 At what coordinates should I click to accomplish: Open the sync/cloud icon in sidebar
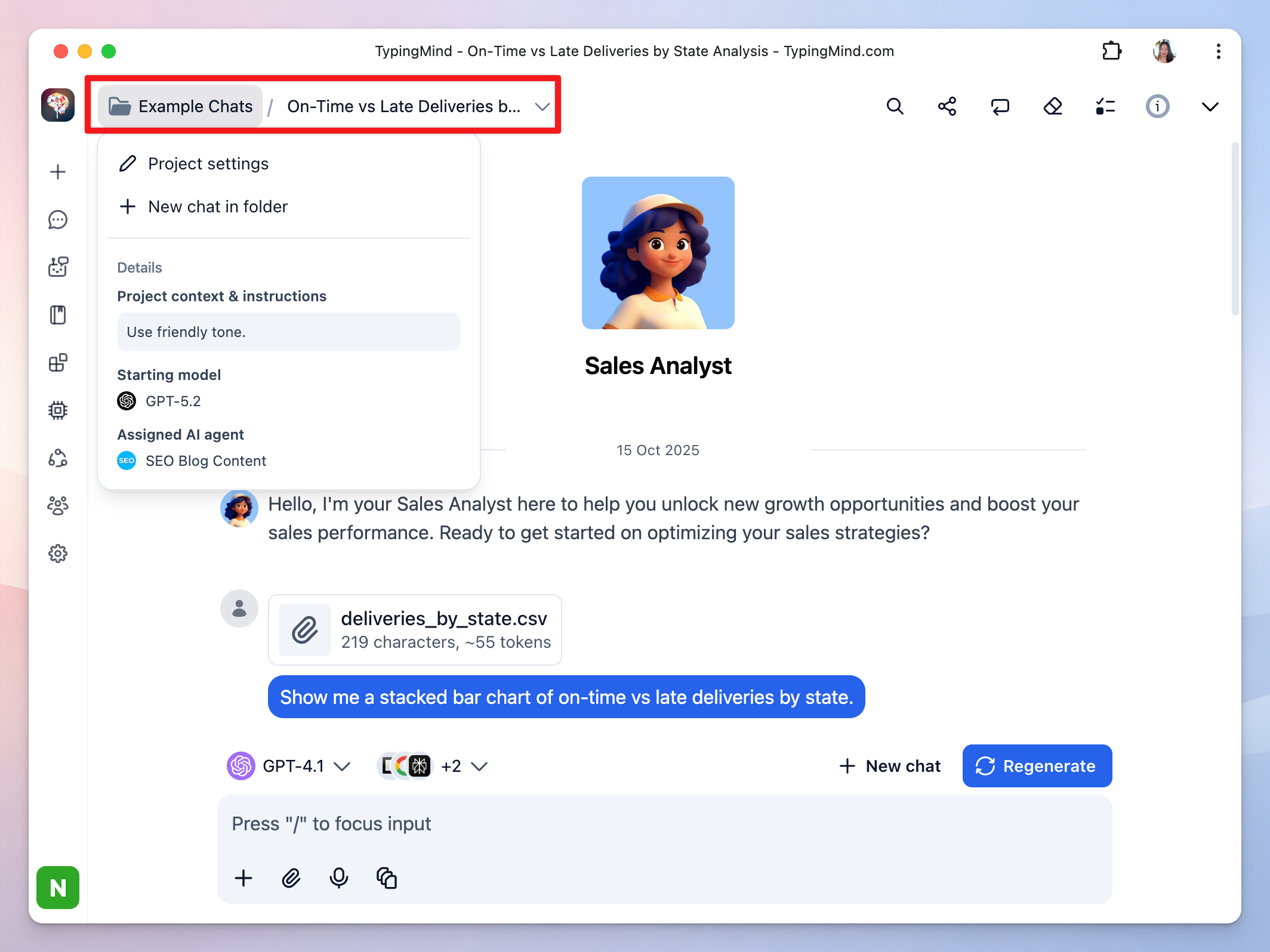pyautogui.click(x=58, y=458)
